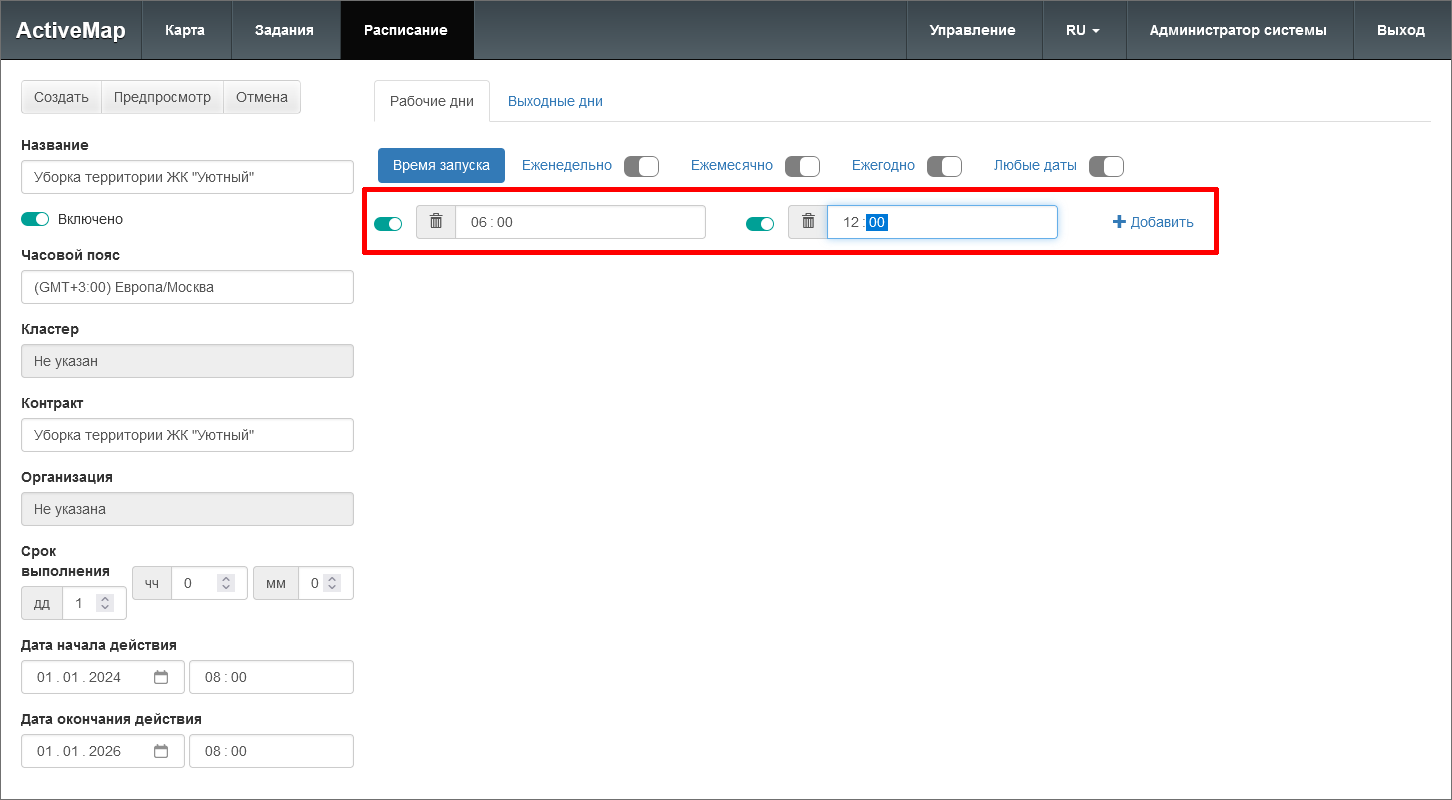Turn on the Ежегодно yearly toggle
This screenshot has height=800, width=1452.
[944, 166]
